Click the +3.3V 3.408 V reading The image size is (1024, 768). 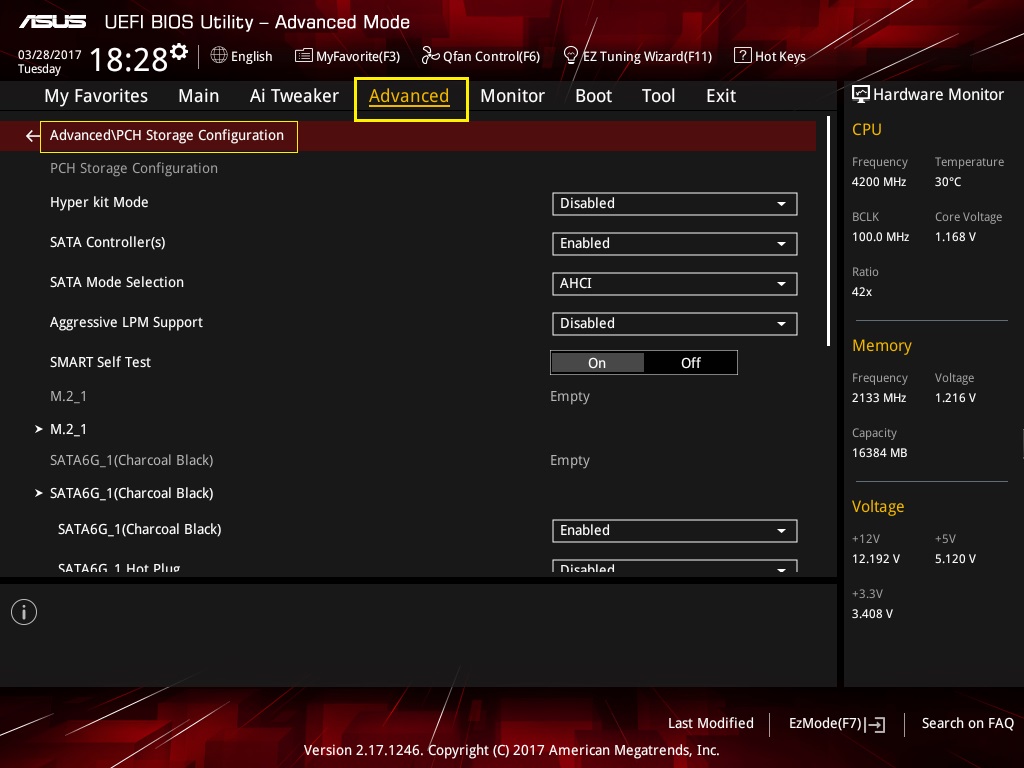[872, 614]
